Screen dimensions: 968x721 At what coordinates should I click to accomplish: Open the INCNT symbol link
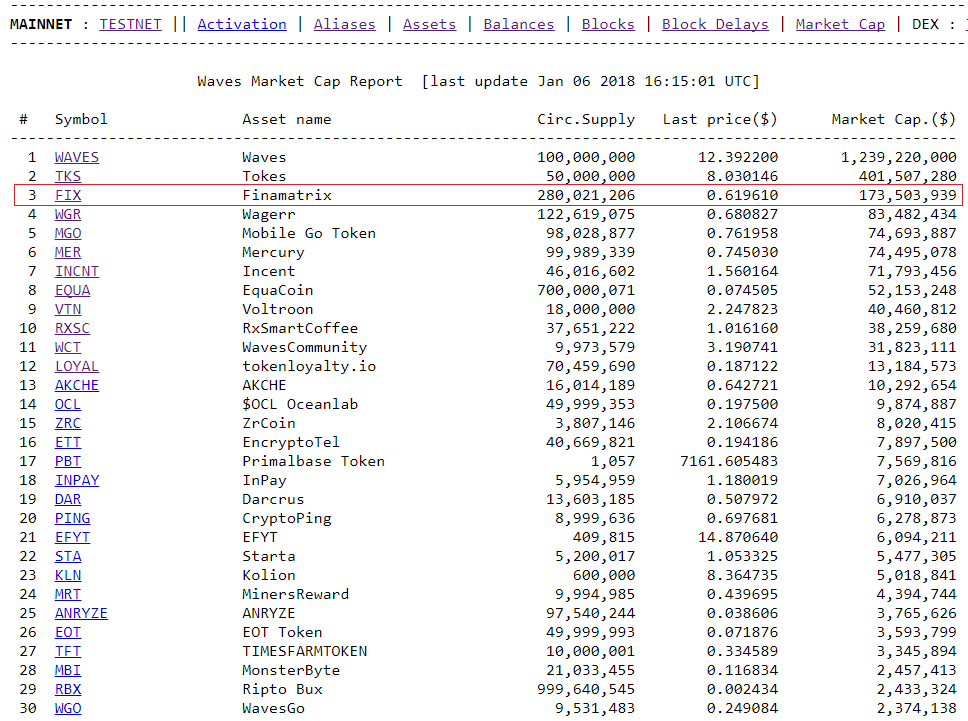click(77, 272)
